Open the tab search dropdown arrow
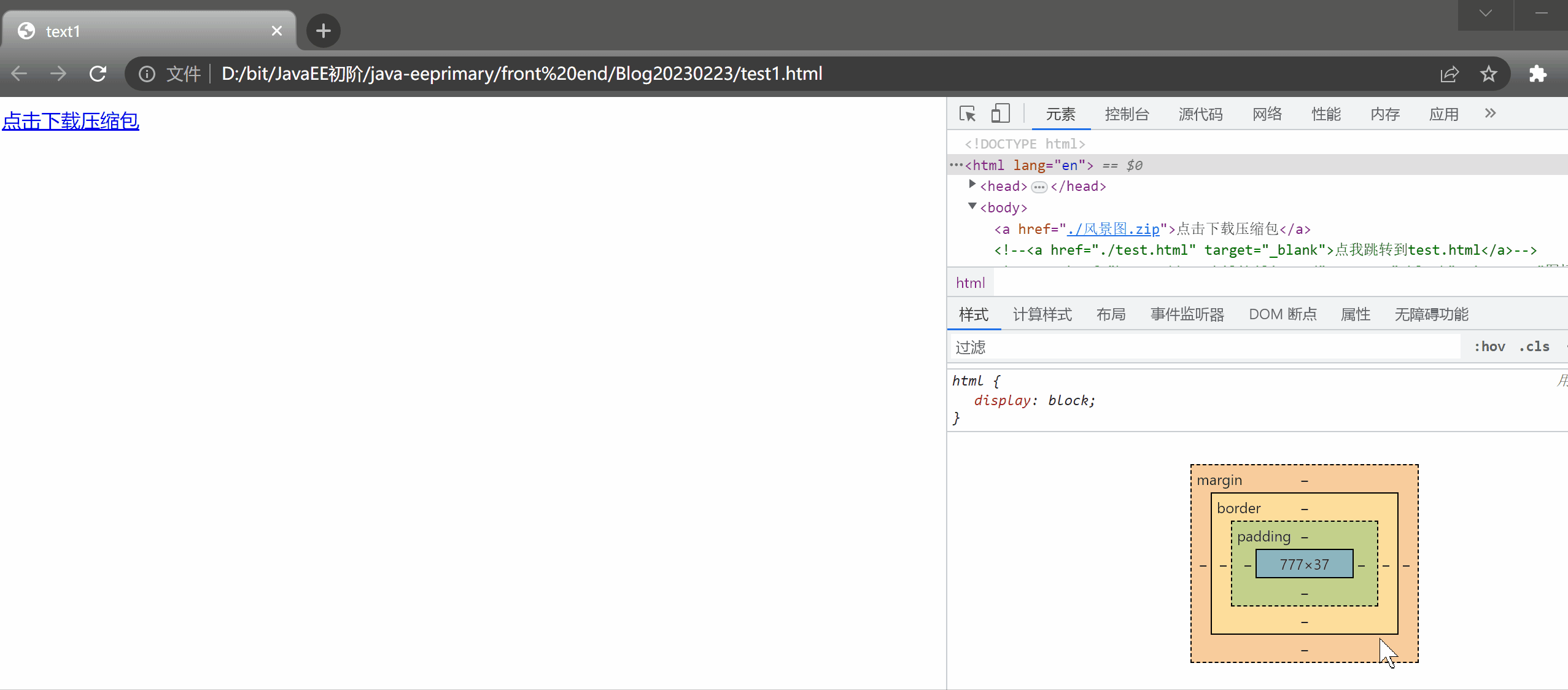The image size is (1568, 690). pyautogui.click(x=1486, y=14)
